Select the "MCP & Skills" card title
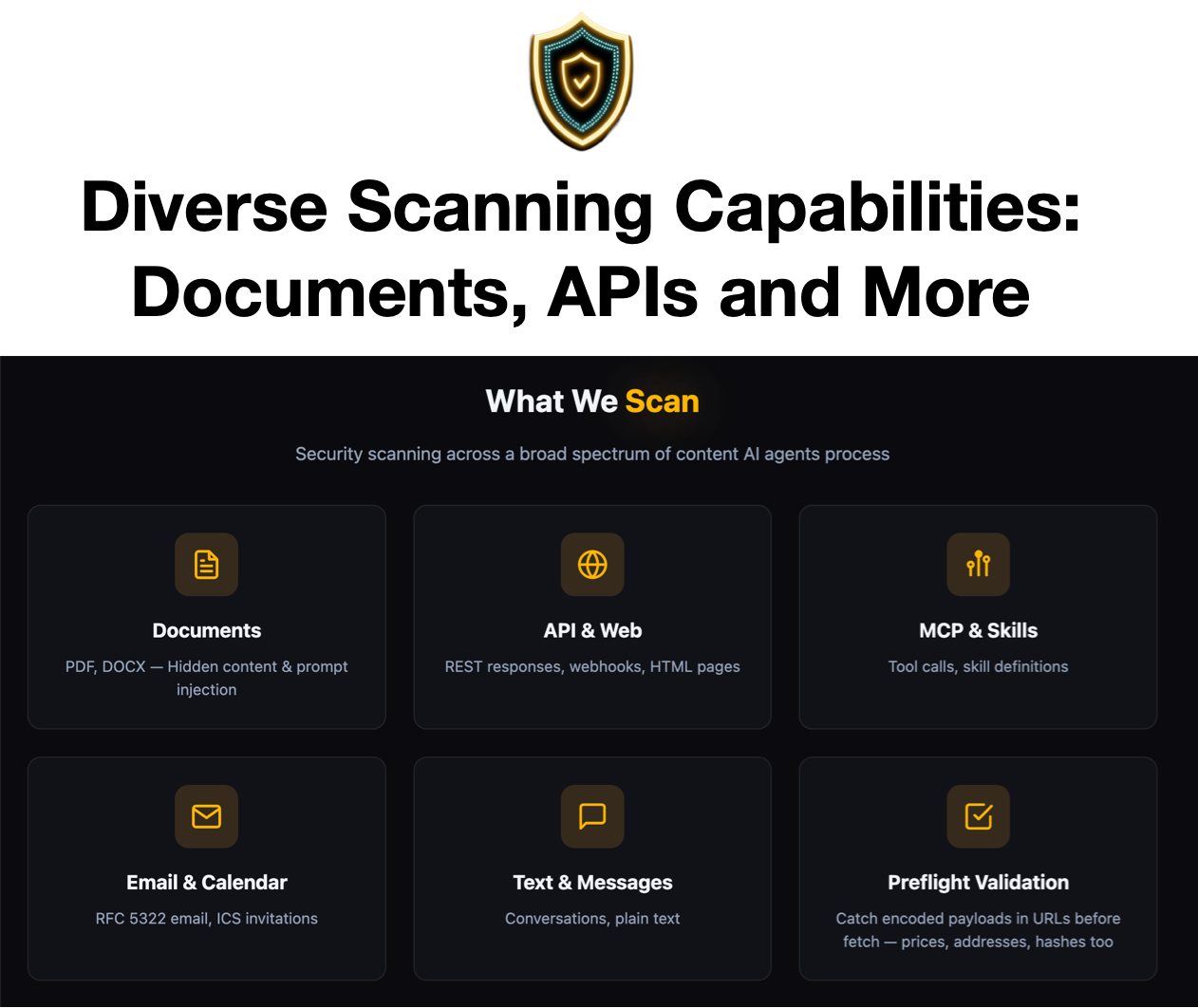The width and height of the screenshot is (1198, 1008). click(978, 631)
